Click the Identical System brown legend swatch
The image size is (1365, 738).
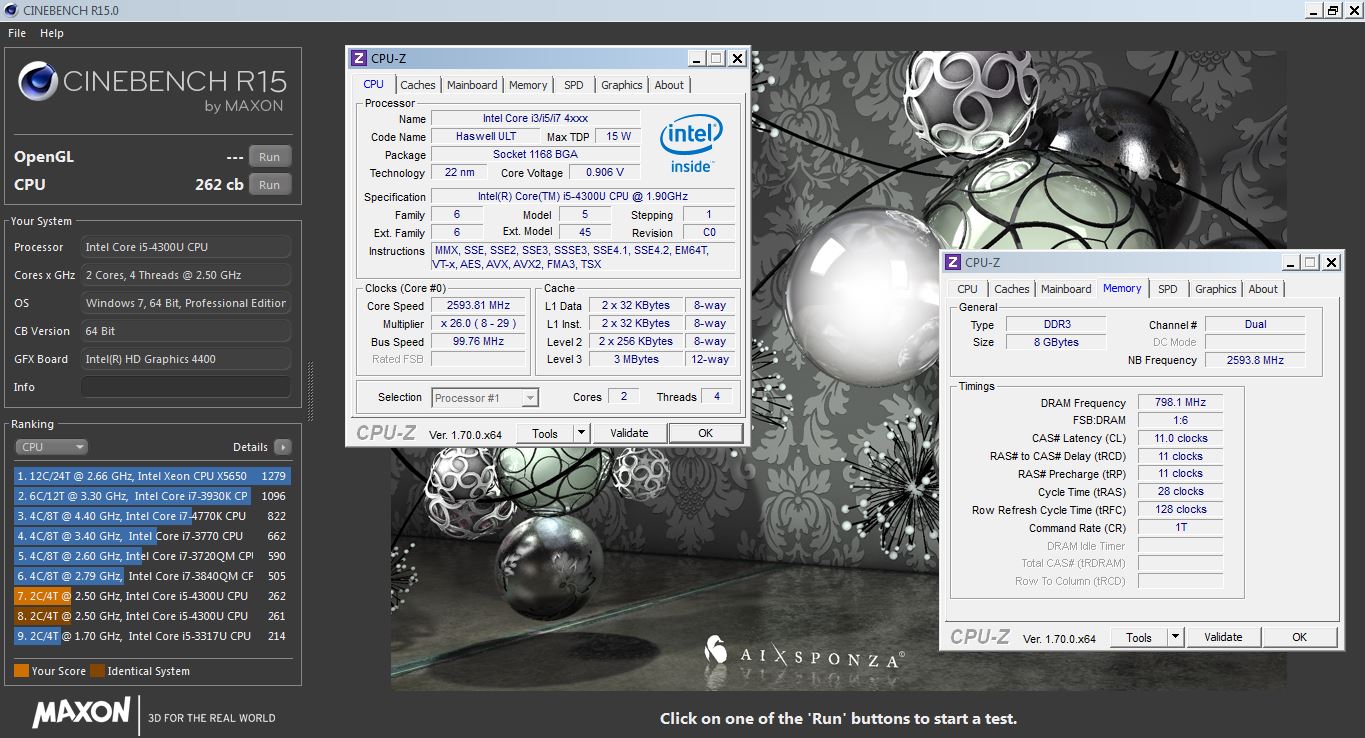97,671
